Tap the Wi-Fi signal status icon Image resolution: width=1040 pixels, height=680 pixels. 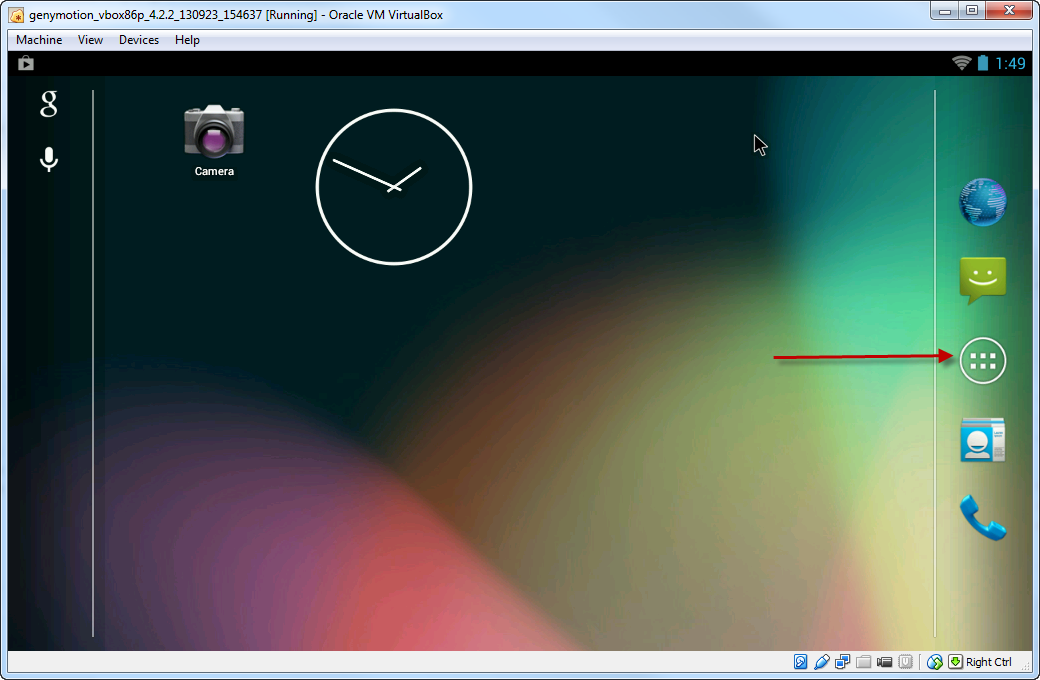(x=962, y=63)
